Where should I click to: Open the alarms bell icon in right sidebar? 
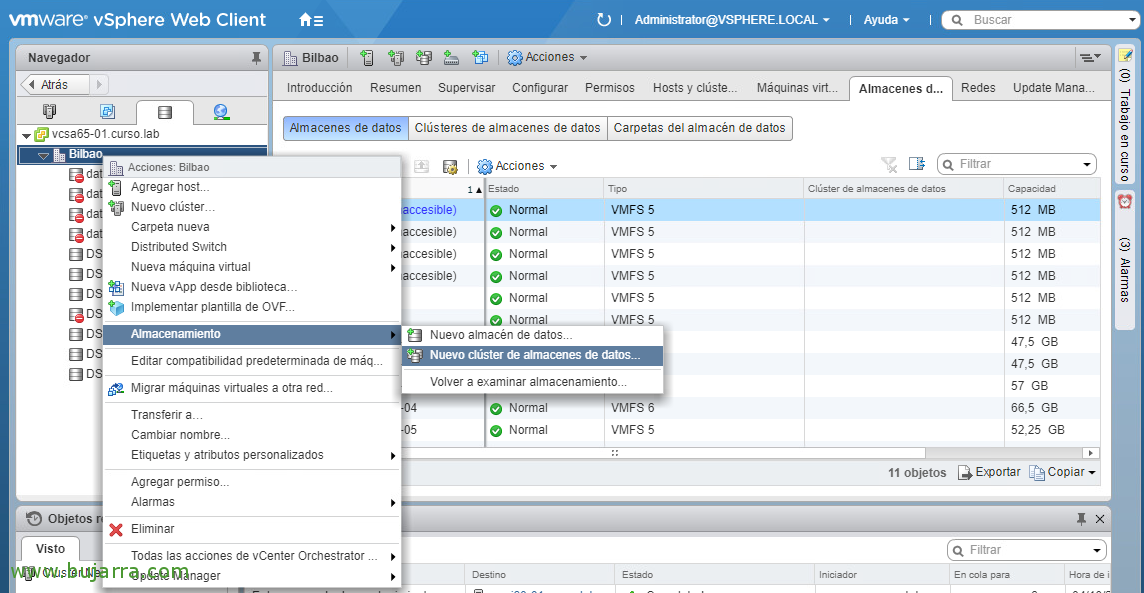[1125, 202]
